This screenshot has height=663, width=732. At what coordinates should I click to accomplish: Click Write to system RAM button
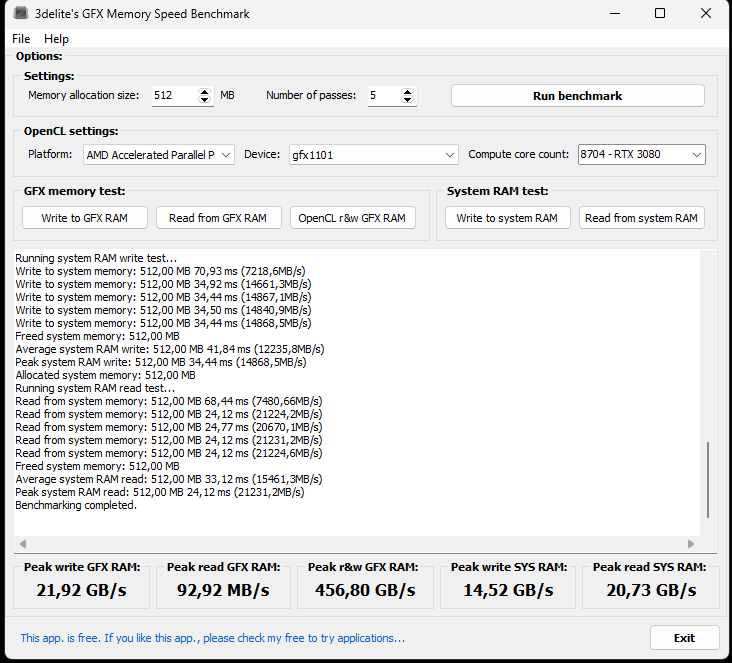click(507, 218)
